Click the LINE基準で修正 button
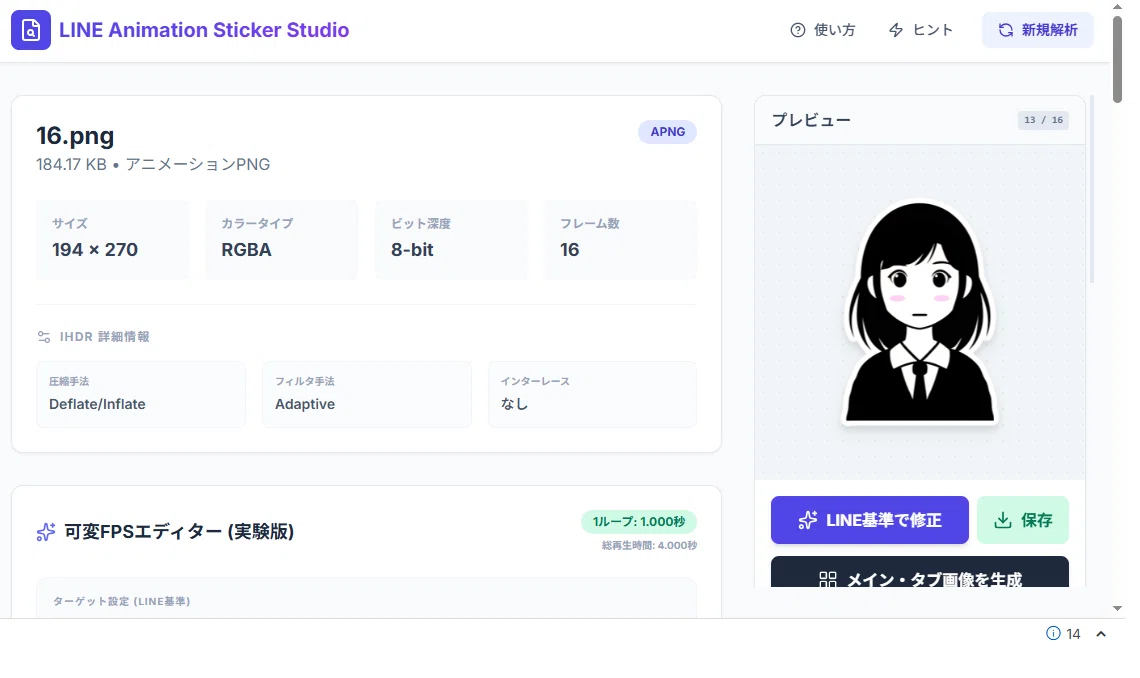This screenshot has height=678, width=1140. 870,520
